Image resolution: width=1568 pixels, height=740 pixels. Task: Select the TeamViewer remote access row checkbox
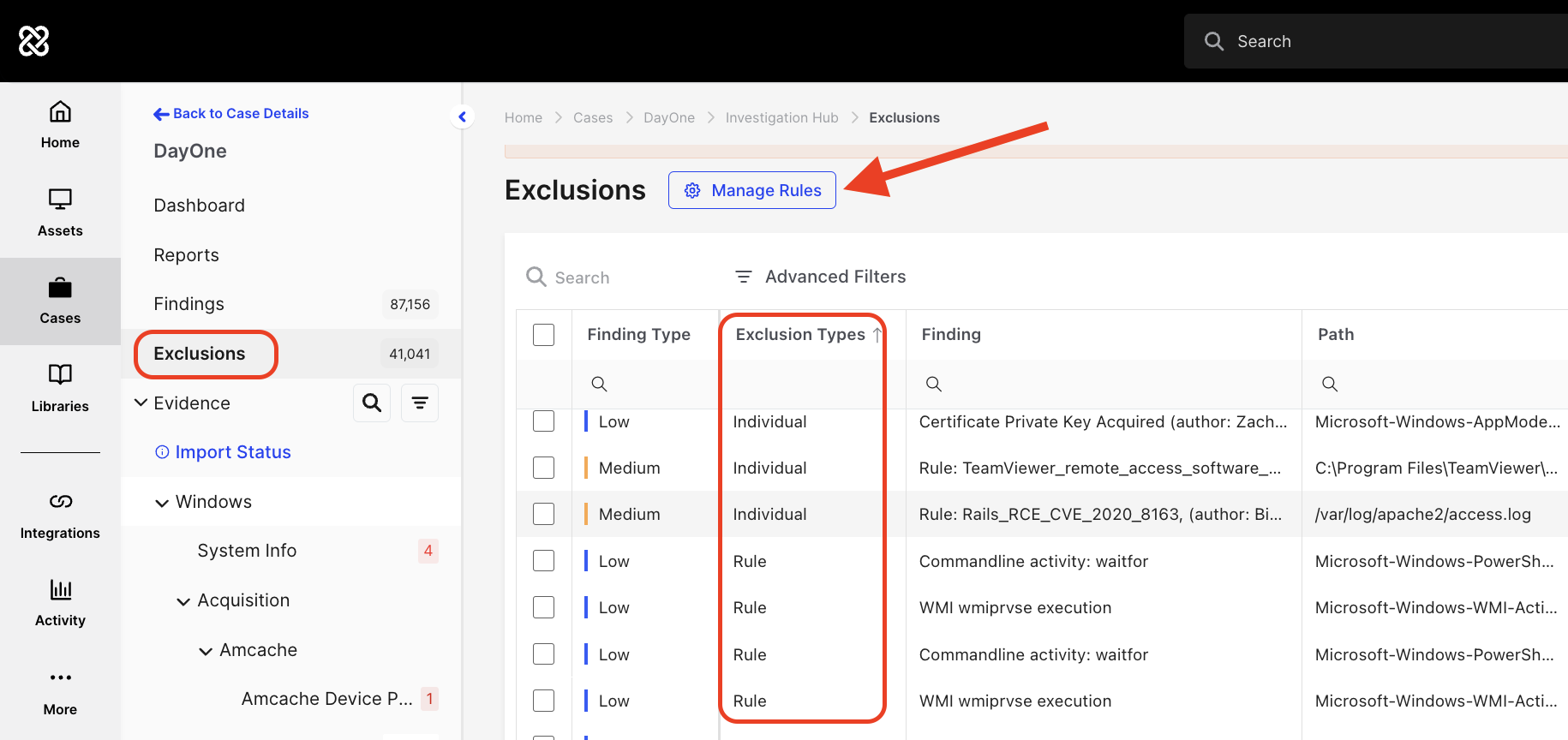coord(543,468)
